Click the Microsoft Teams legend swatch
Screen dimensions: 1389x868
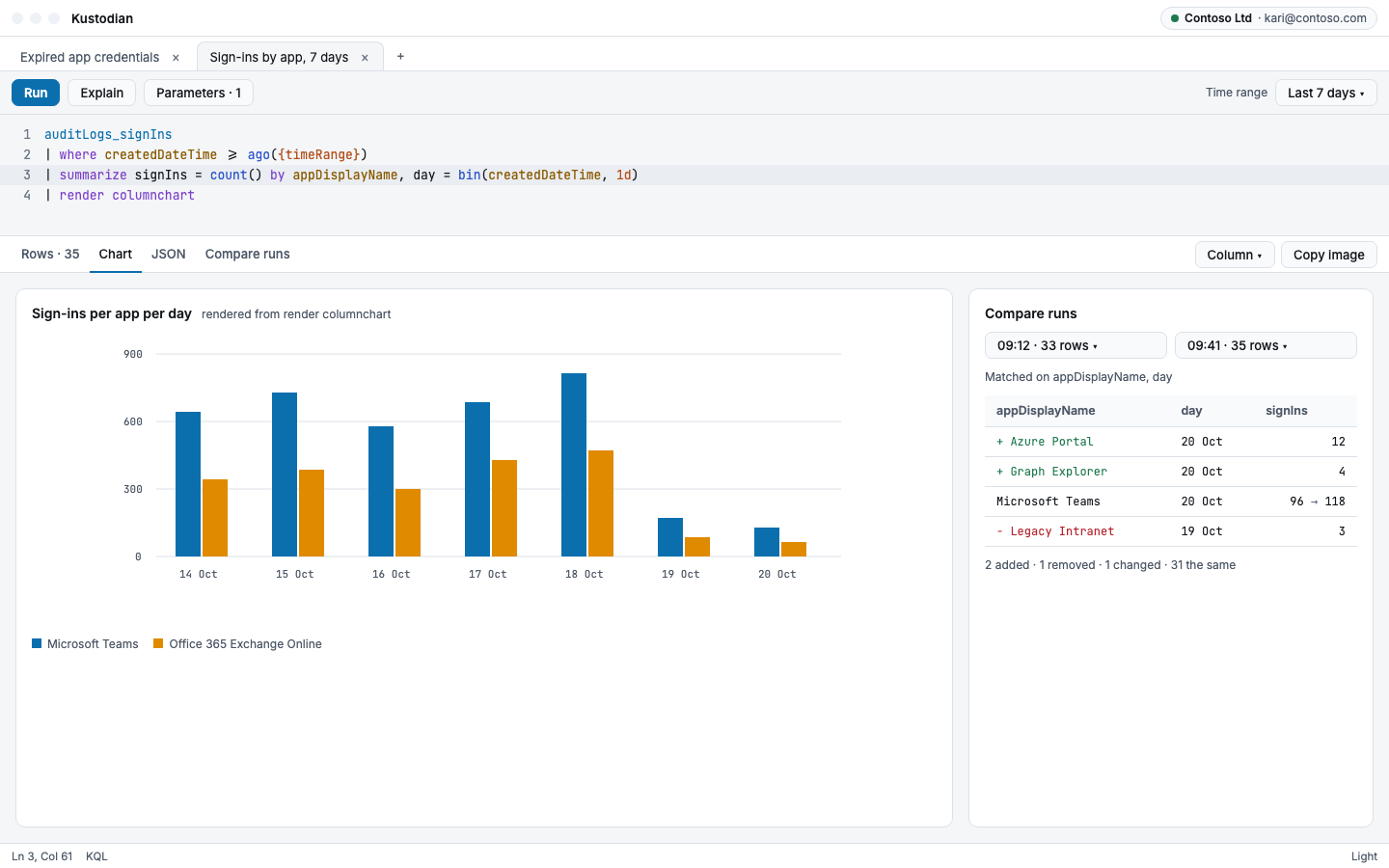37,643
